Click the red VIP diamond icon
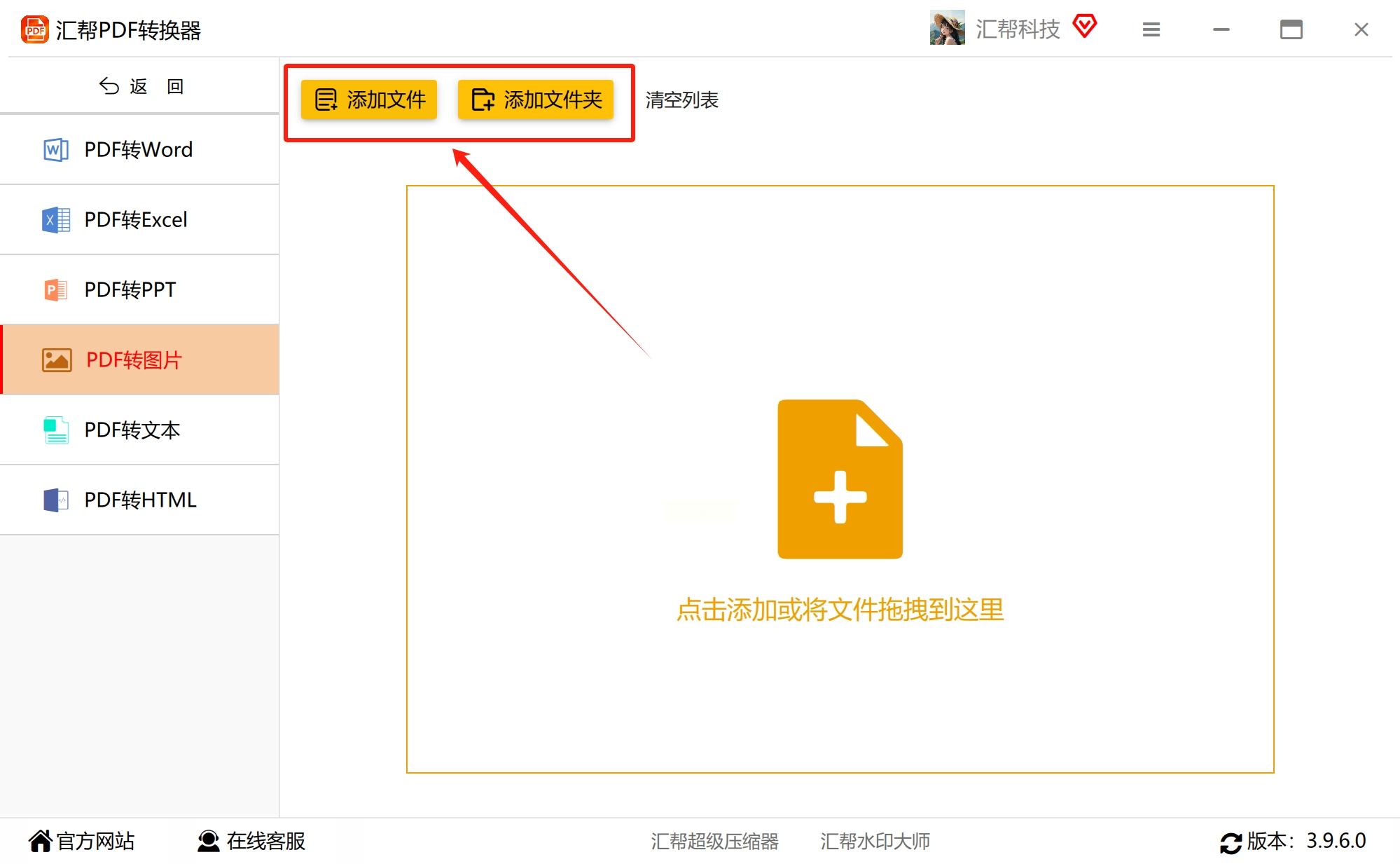Viewport: 1400px width, 864px height. coord(1084,27)
